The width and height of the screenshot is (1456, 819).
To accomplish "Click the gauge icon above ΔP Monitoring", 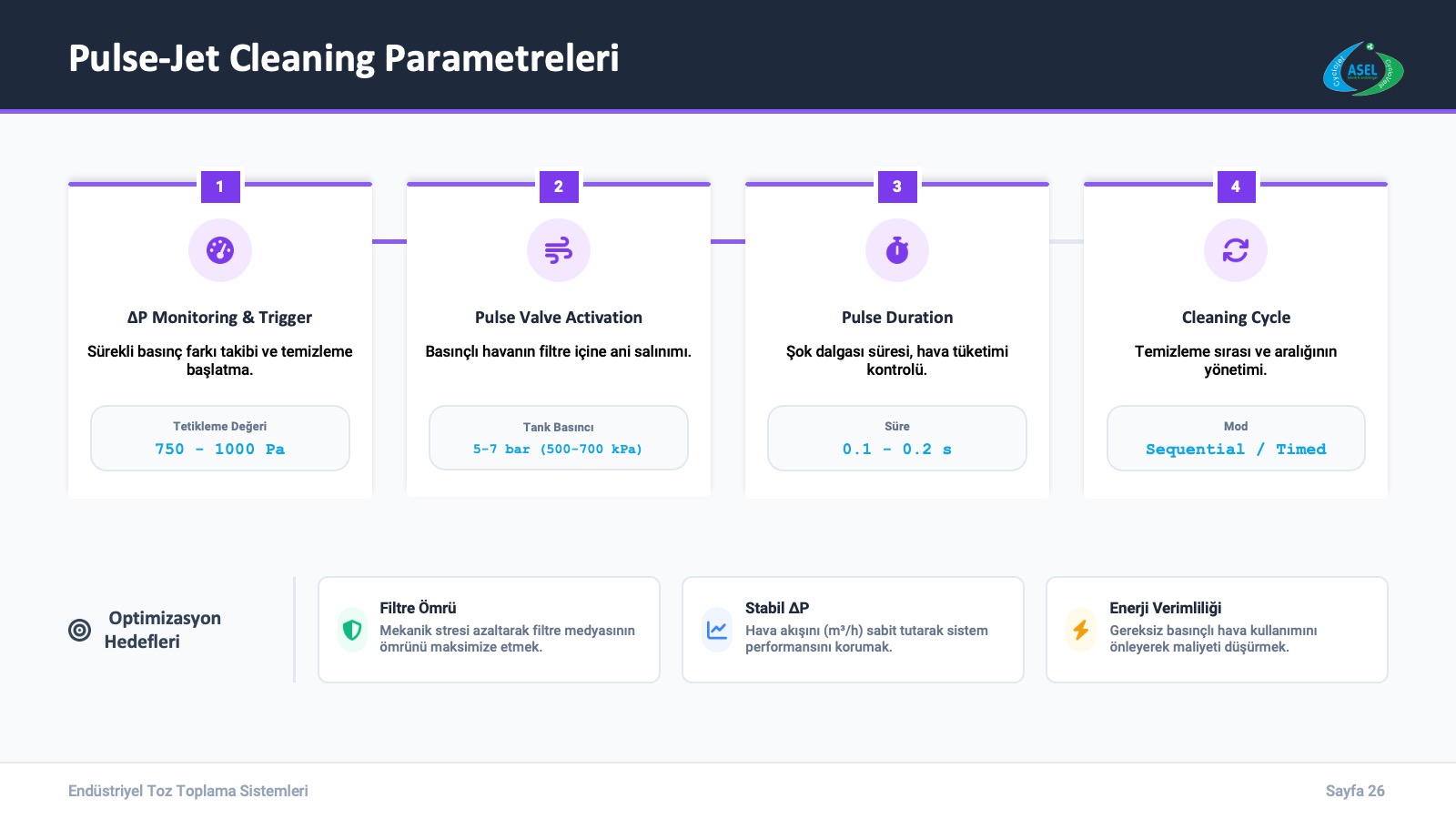I will (220, 250).
